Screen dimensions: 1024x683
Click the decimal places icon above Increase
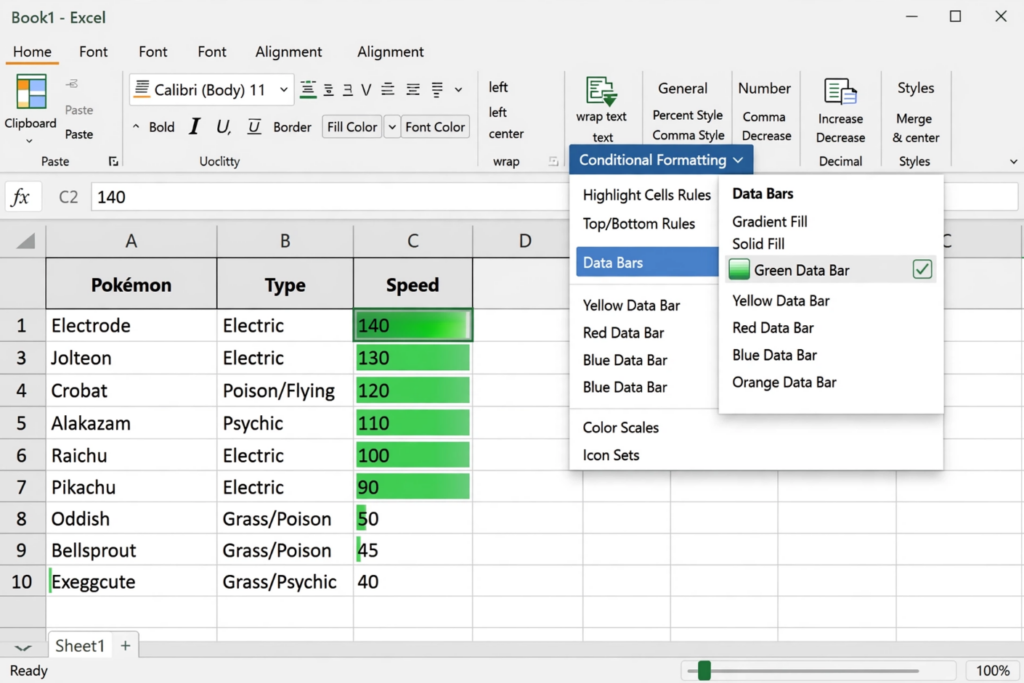click(x=840, y=92)
